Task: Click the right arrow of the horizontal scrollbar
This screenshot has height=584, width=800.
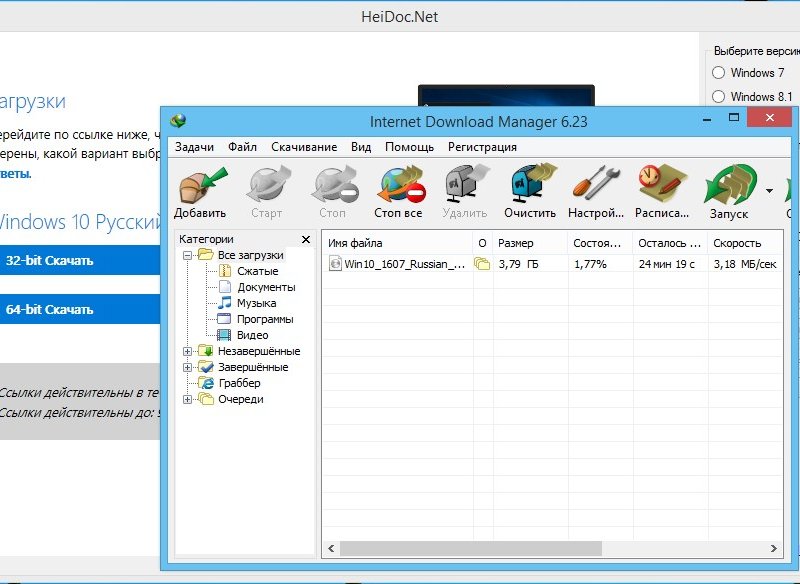Action: (x=773, y=548)
